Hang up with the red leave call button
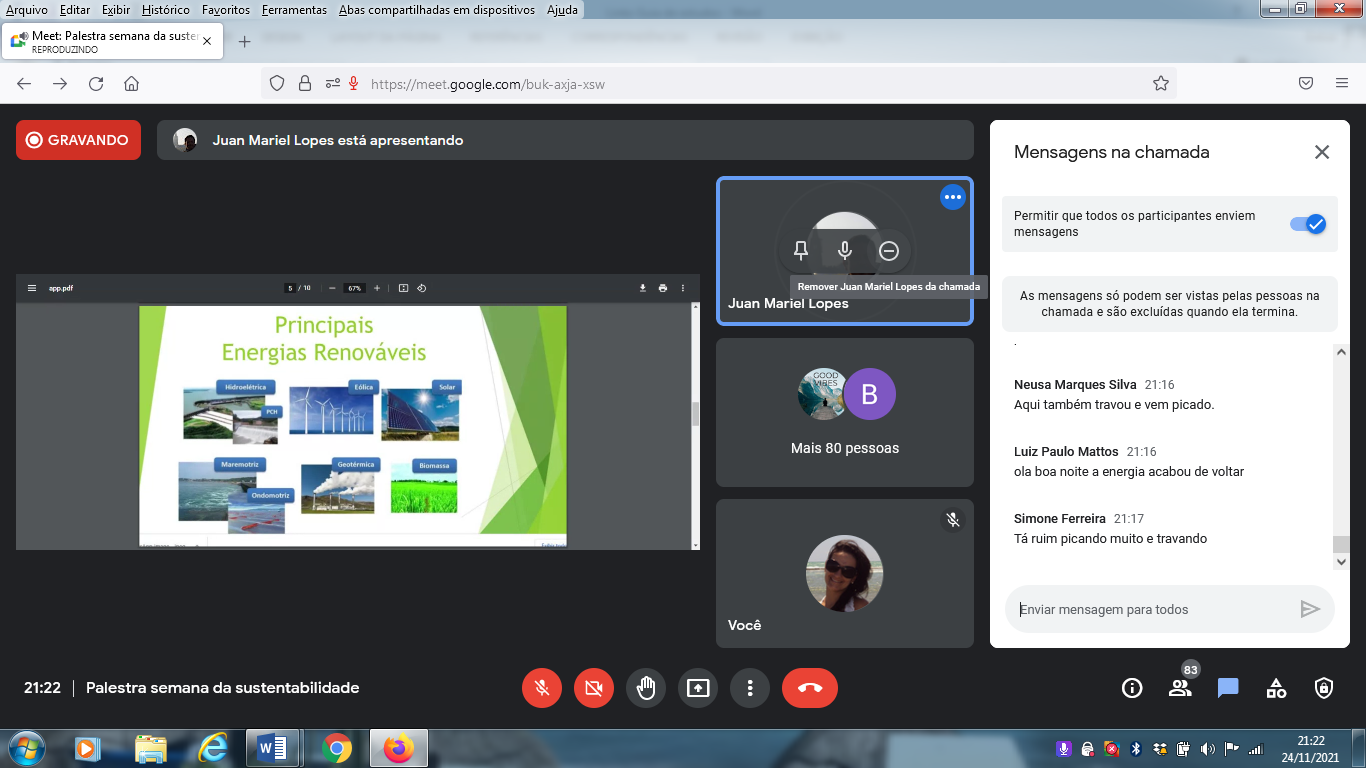Viewport: 1366px width, 768px height. tap(810, 688)
